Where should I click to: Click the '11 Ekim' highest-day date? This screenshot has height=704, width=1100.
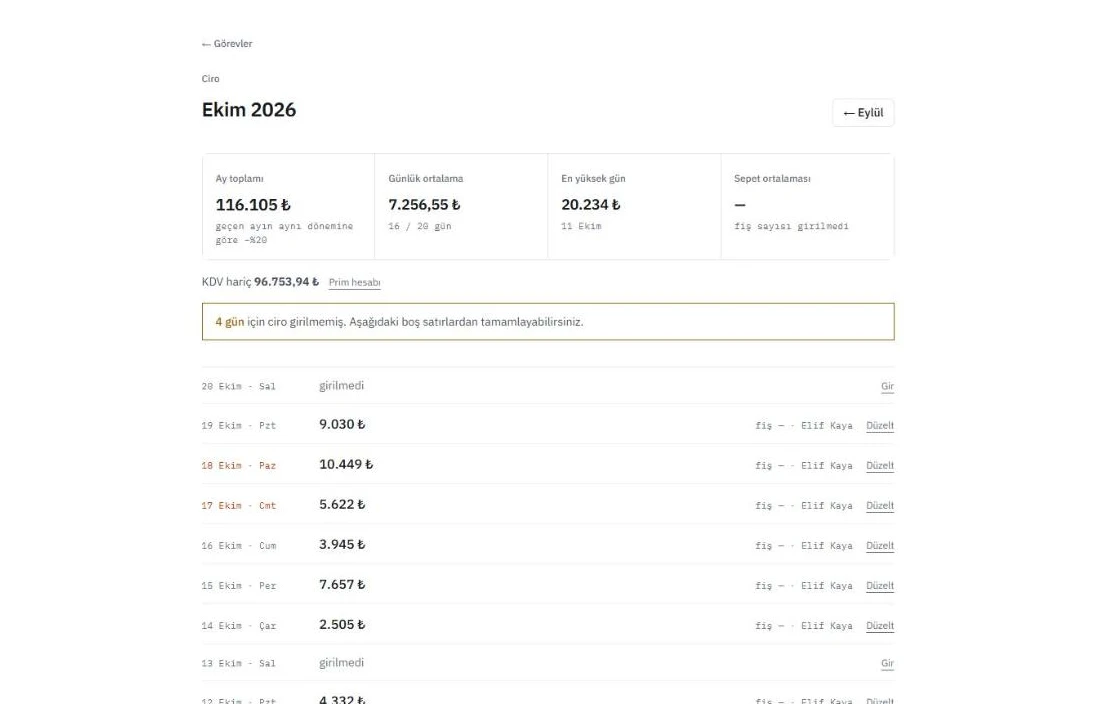582,226
